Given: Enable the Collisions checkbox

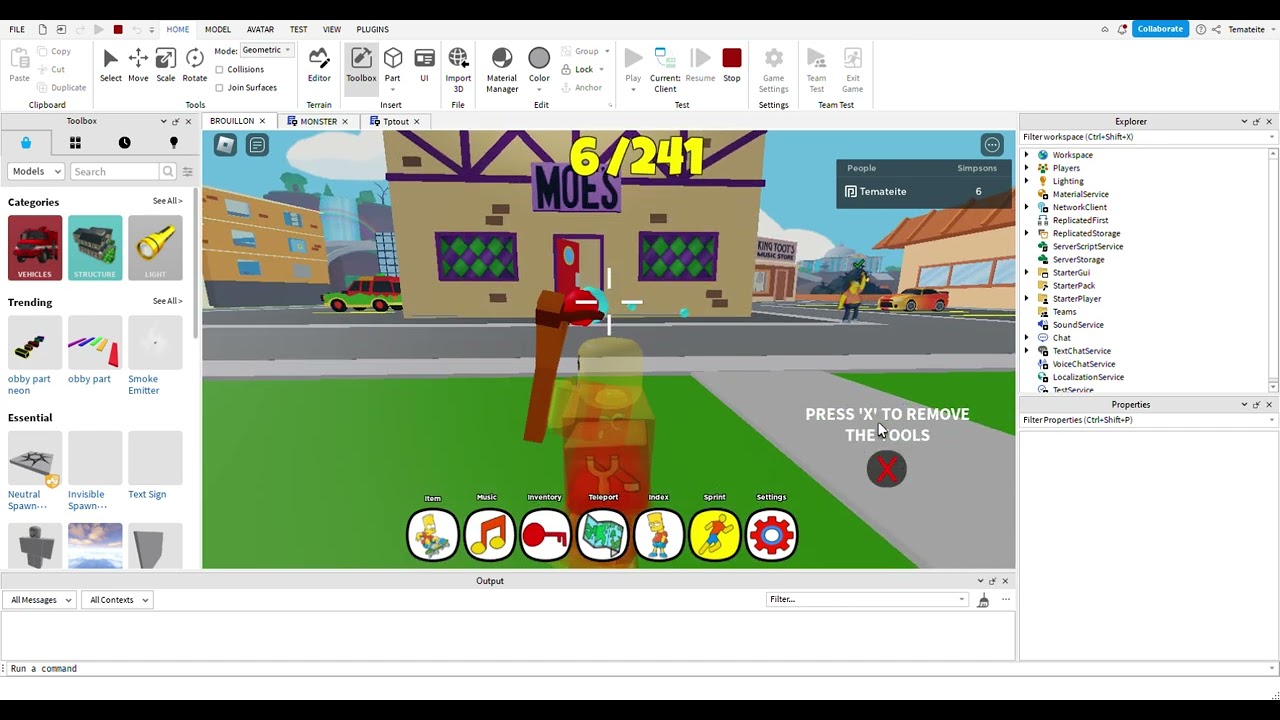Looking at the screenshot, I should click(x=219, y=69).
